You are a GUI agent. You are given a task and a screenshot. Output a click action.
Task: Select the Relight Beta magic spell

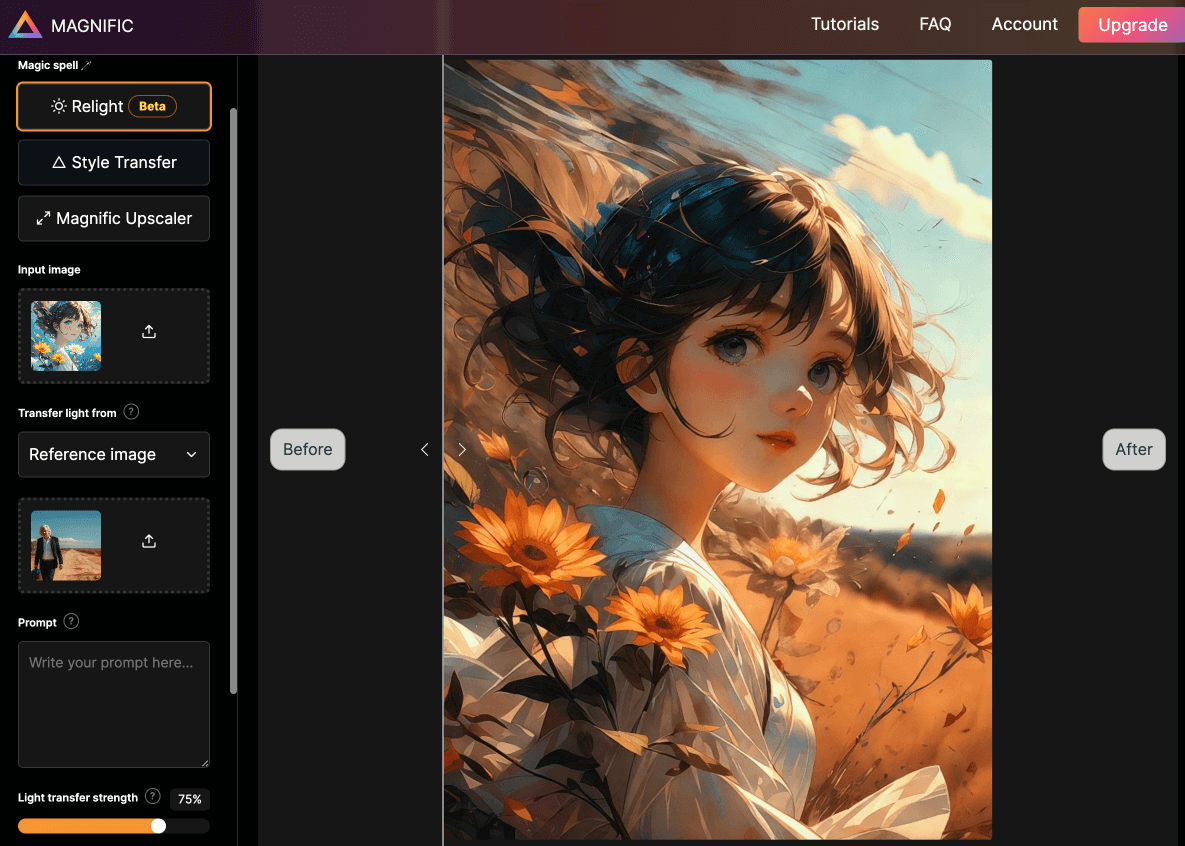click(114, 106)
